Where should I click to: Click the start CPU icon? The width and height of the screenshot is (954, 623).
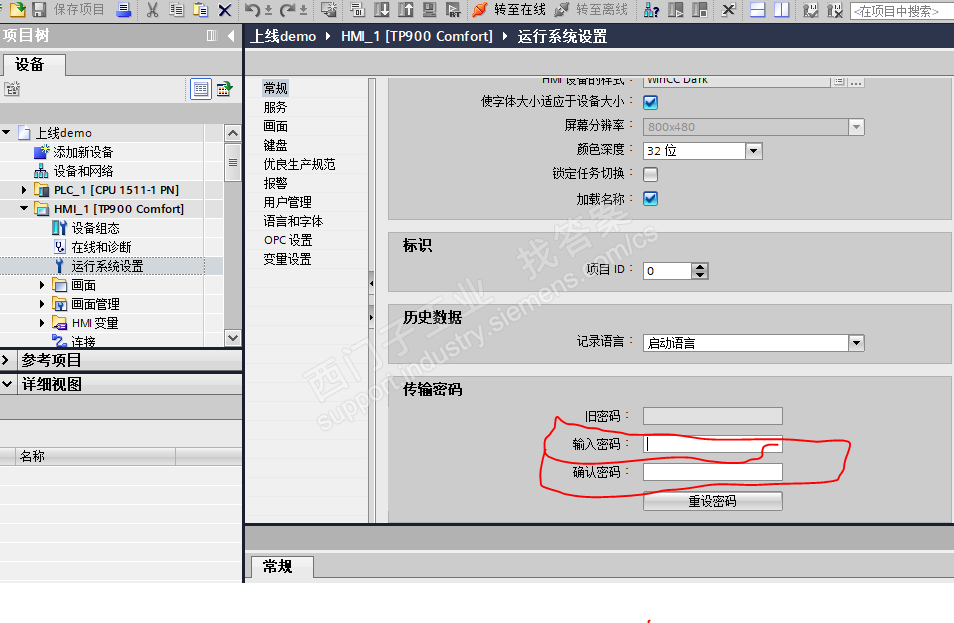675,9
